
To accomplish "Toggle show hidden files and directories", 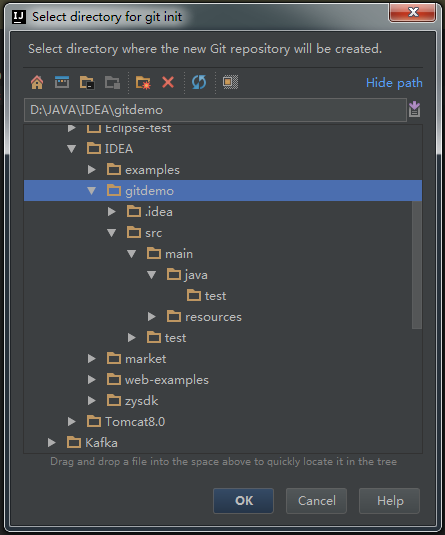I will (230, 83).
